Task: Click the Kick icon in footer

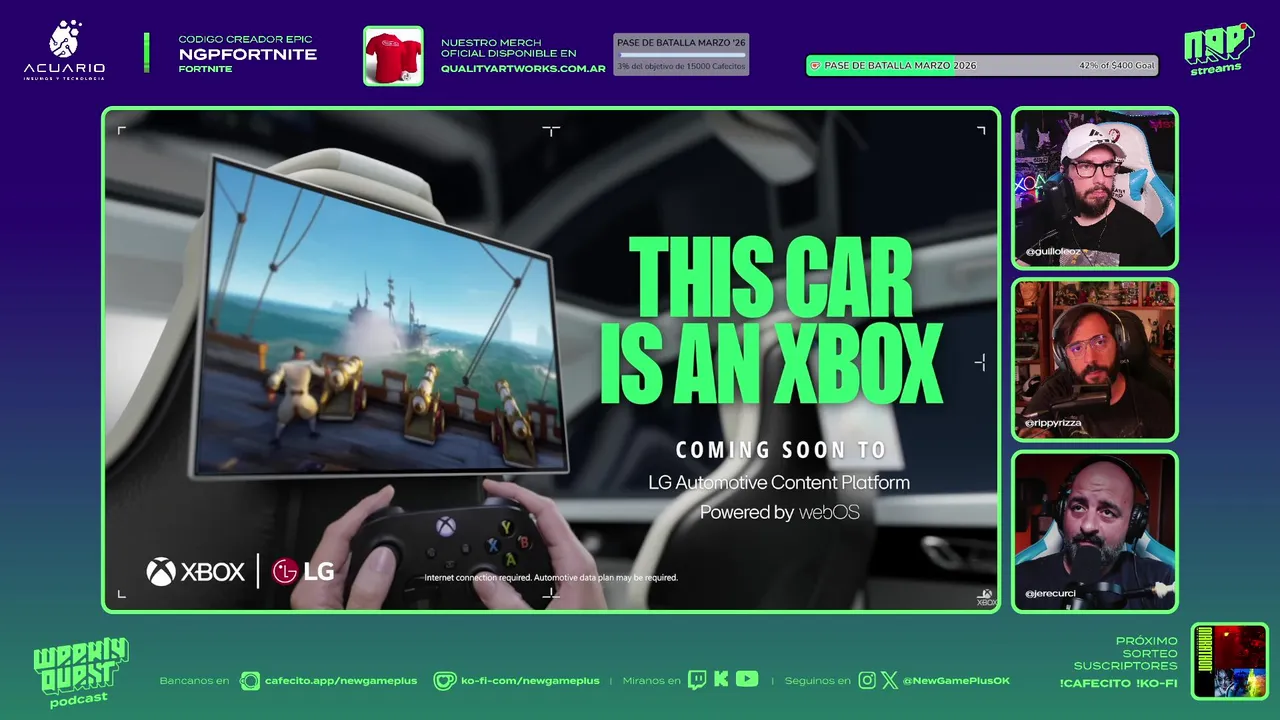Action: tap(721, 680)
